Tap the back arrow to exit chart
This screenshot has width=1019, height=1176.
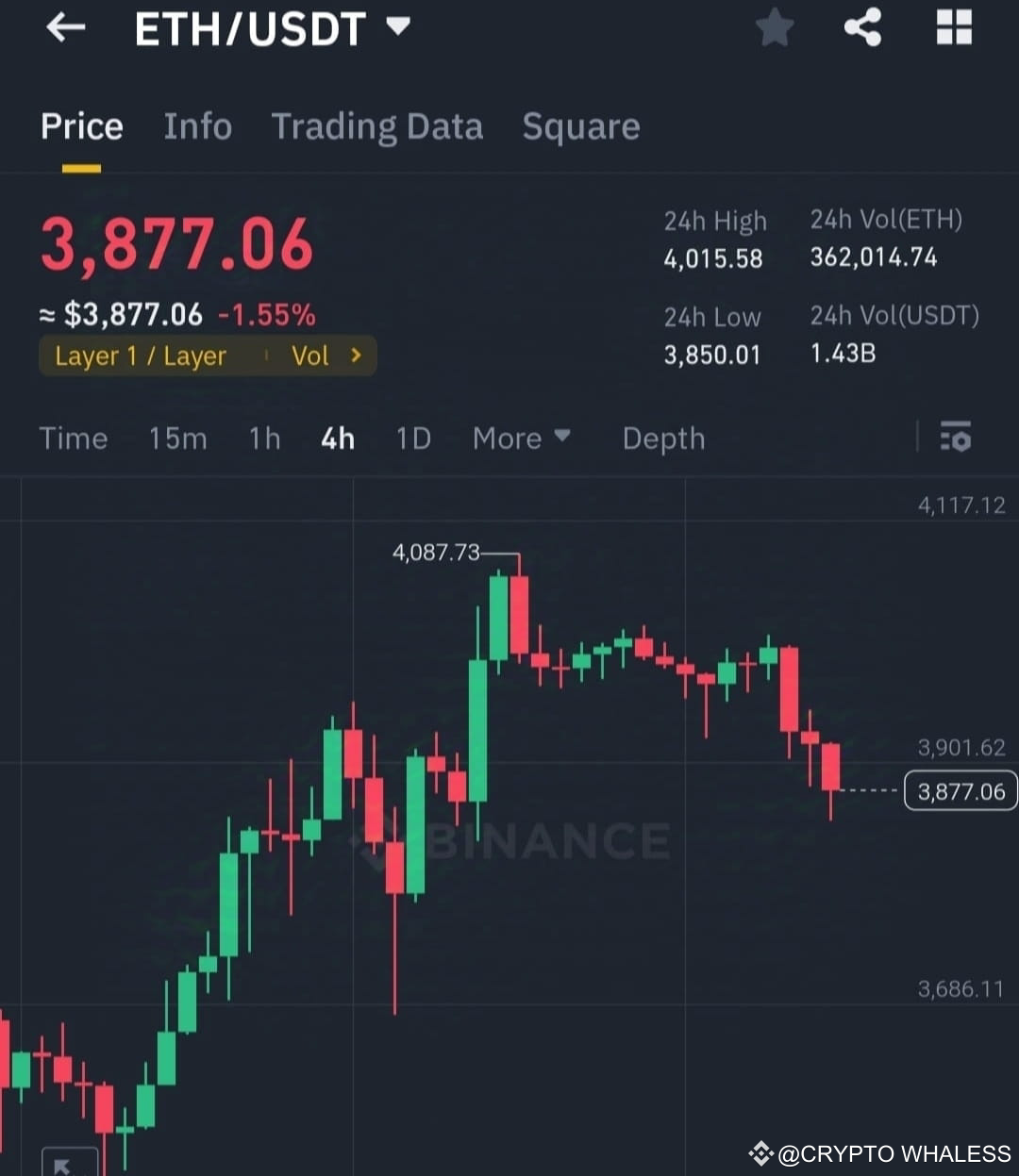coord(64,27)
